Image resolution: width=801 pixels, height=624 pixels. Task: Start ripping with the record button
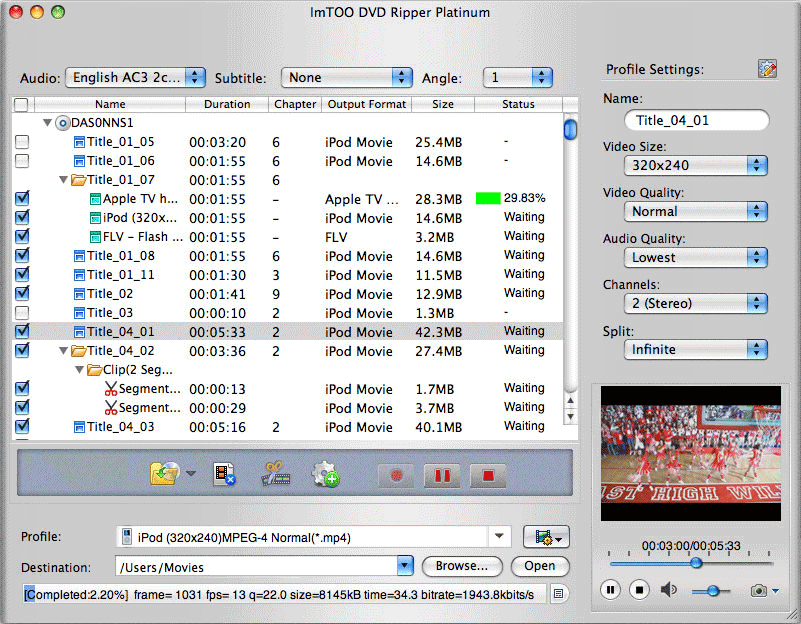pyautogui.click(x=396, y=476)
